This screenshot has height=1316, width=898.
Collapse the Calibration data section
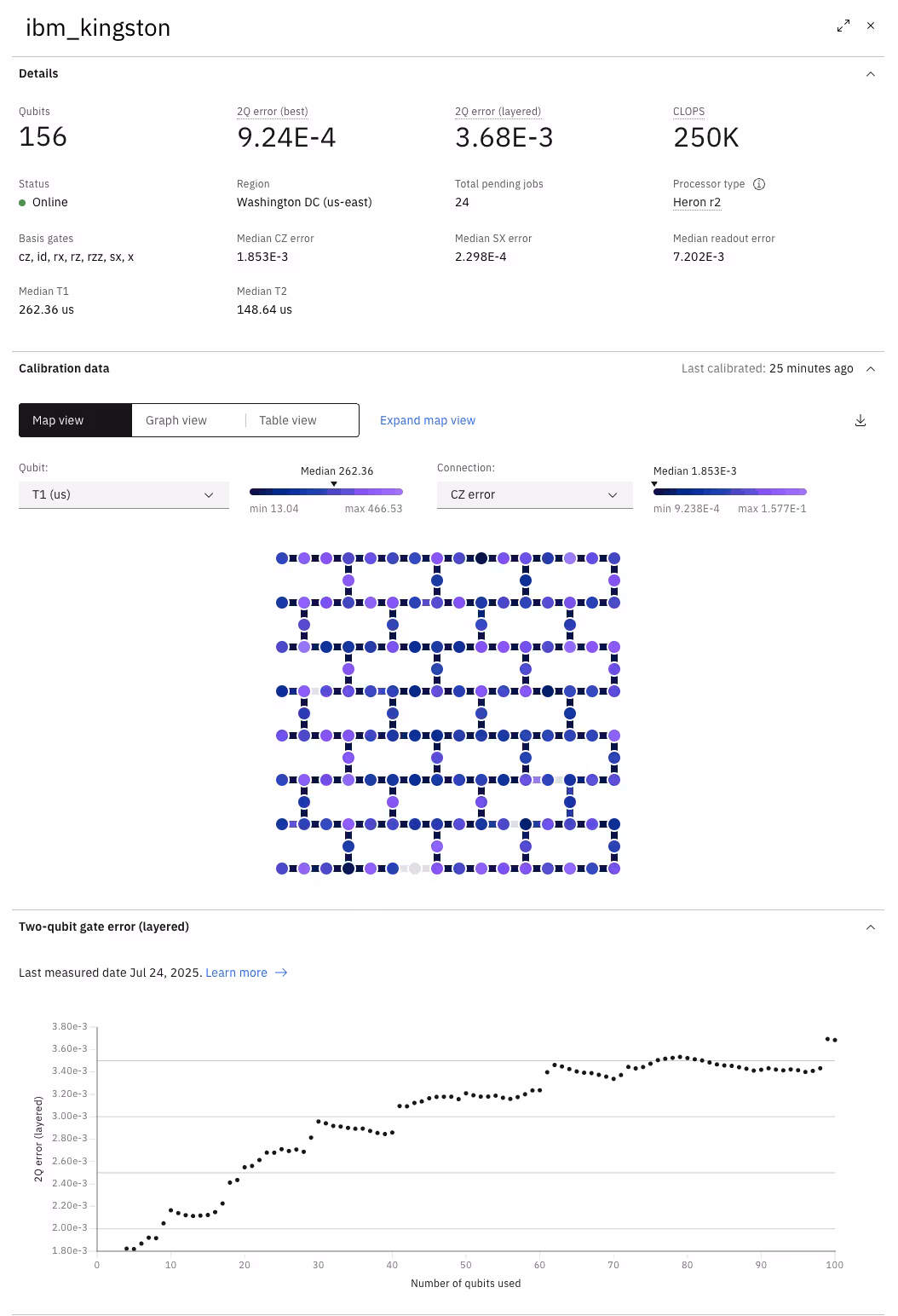click(x=871, y=369)
